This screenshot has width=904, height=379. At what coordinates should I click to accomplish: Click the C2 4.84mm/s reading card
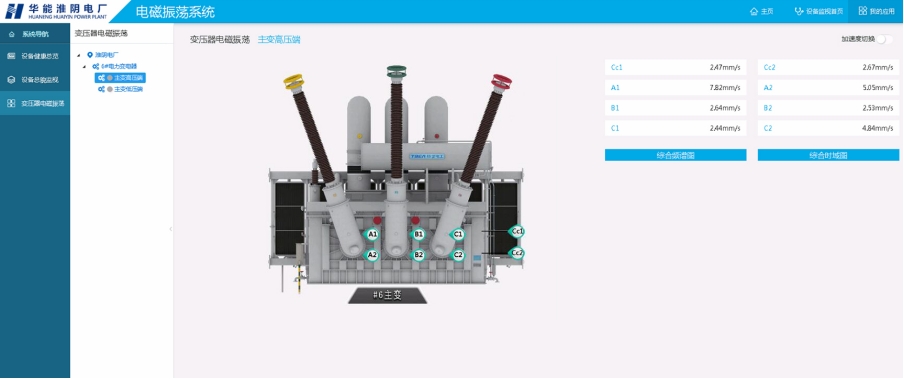point(828,128)
